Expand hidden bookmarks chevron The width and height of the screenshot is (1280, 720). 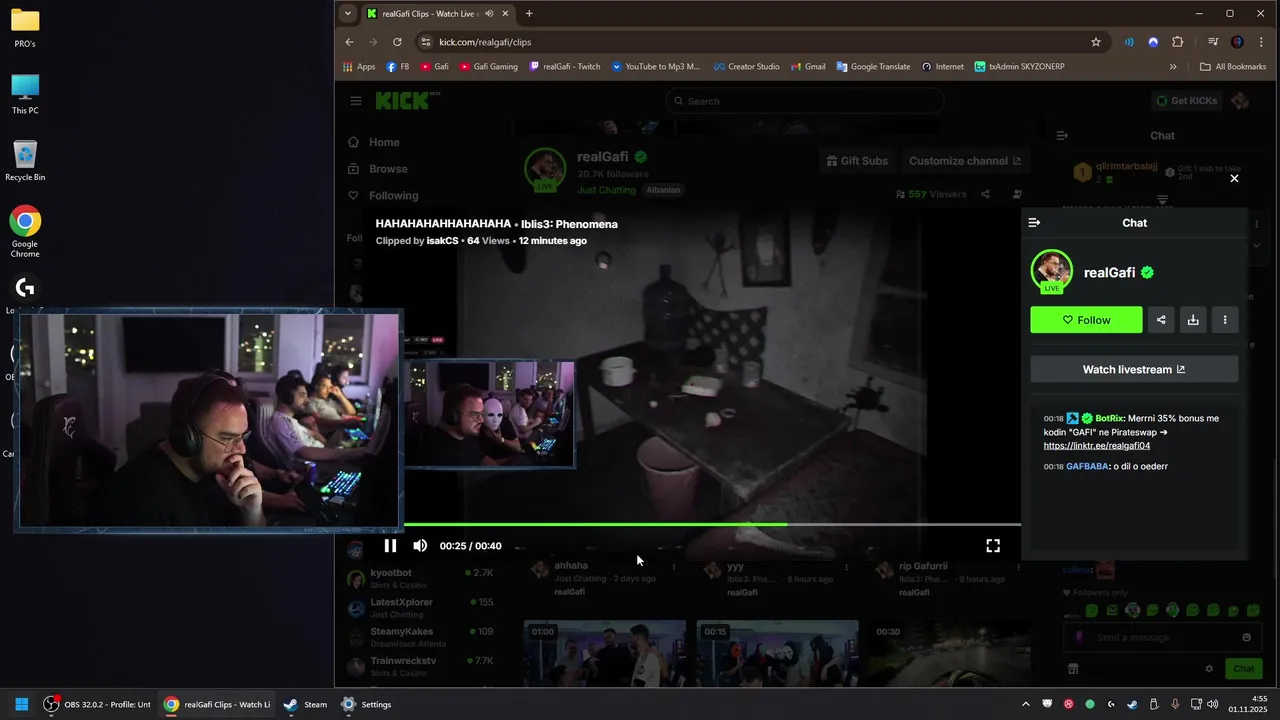pyautogui.click(x=1173, y=66)
